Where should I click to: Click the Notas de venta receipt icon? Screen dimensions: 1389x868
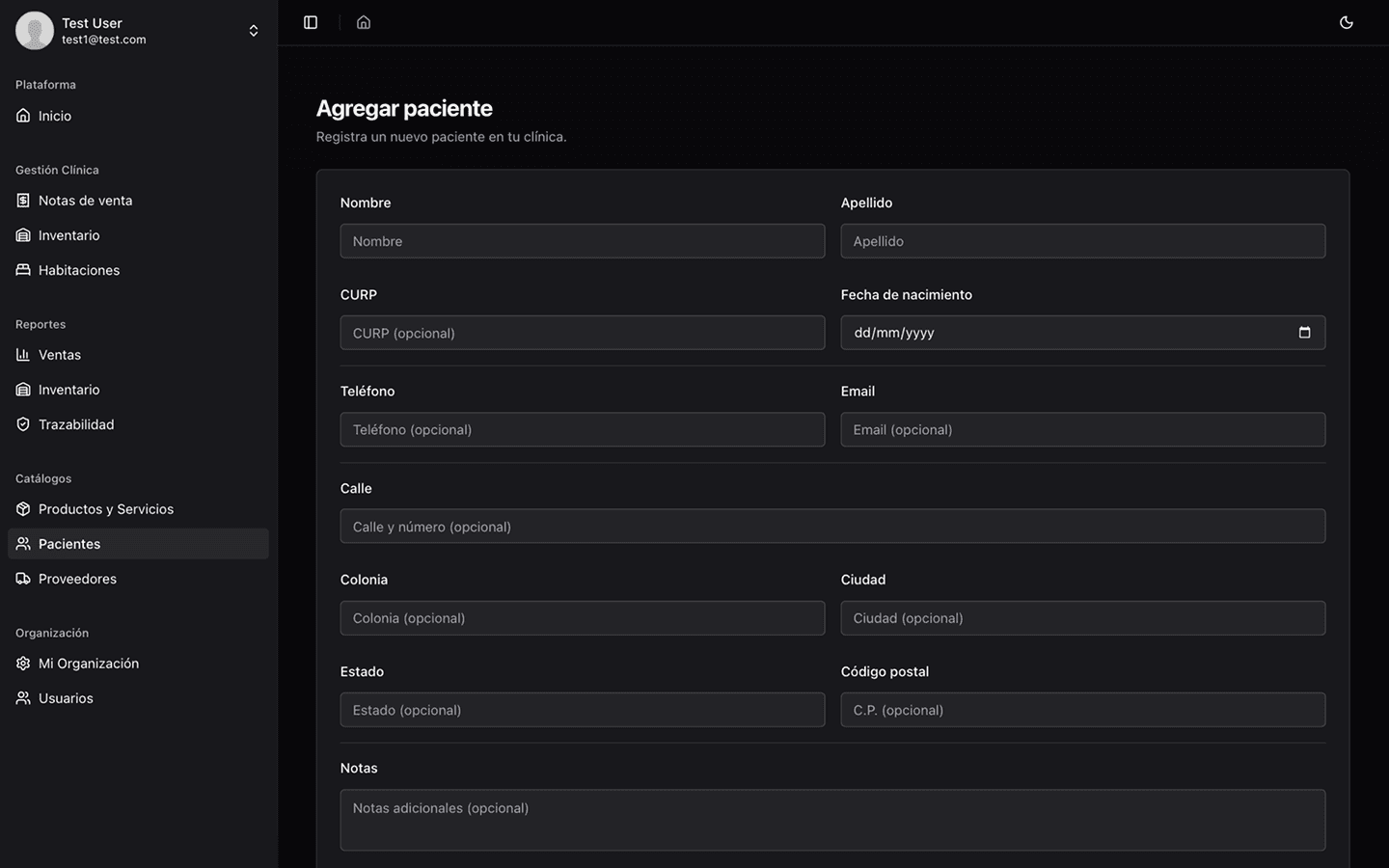coord(23,201)
